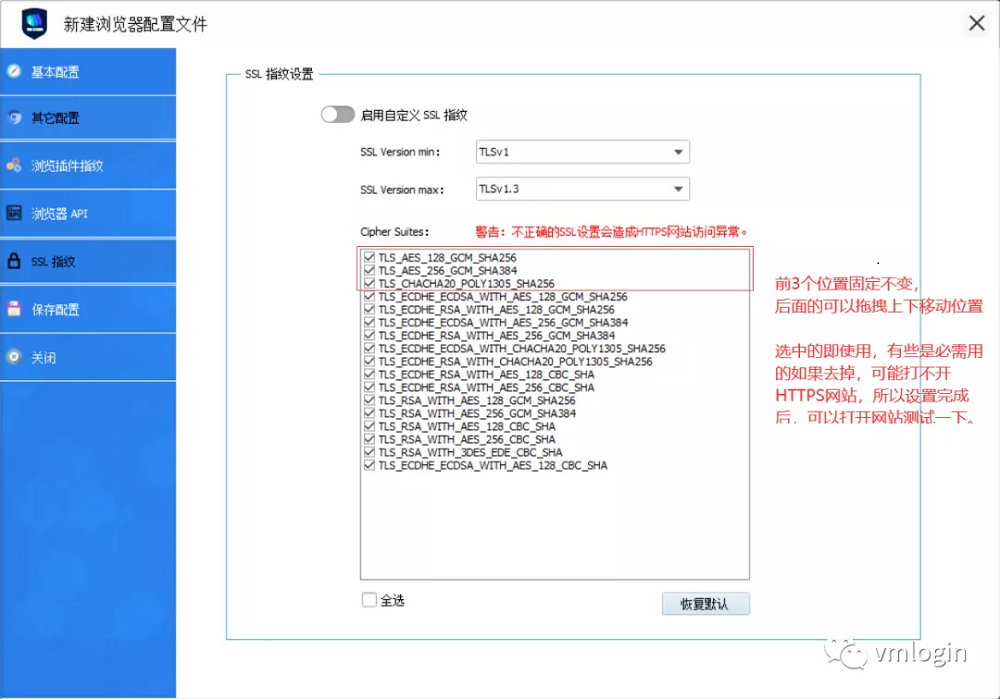Uncheck TLS_AES_128_GCM_SHA256

tap(369, 257)
